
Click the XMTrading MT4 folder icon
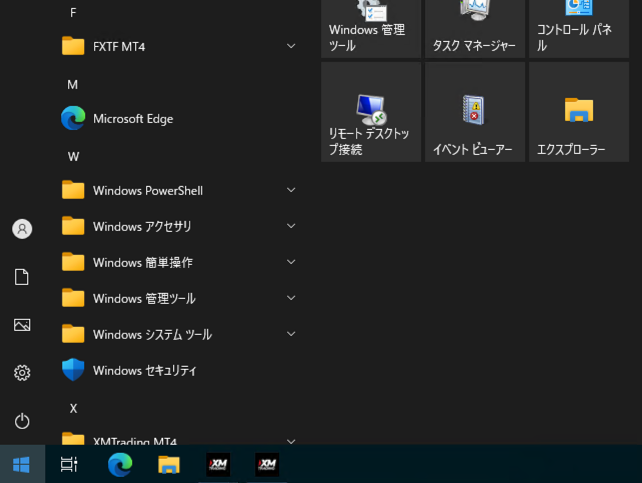pyautogui.click(x=73, y=439)
